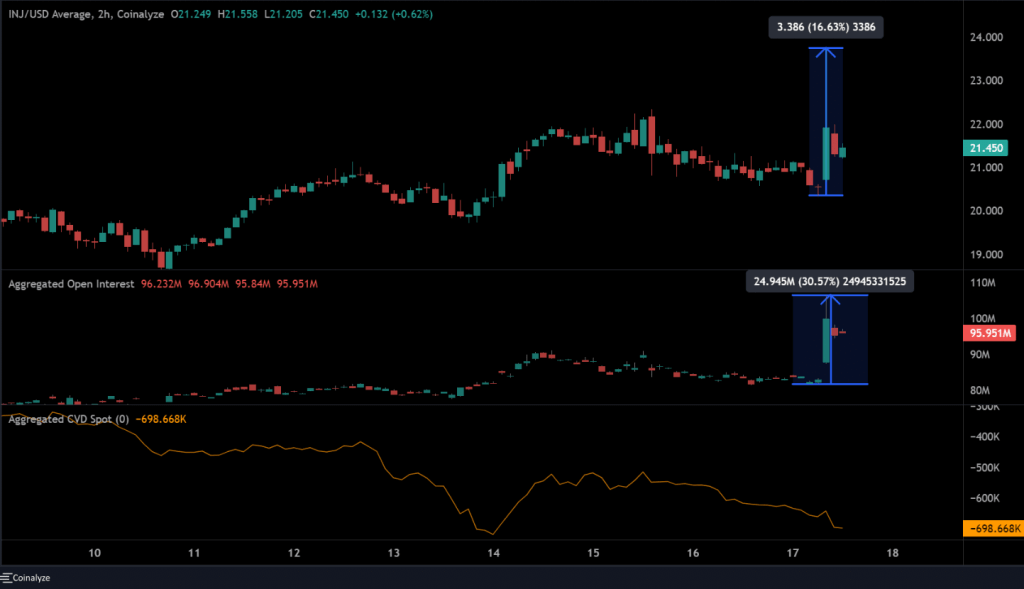Click date 16 on the time axis
The image size is (1024, 589).
point(693,553)
